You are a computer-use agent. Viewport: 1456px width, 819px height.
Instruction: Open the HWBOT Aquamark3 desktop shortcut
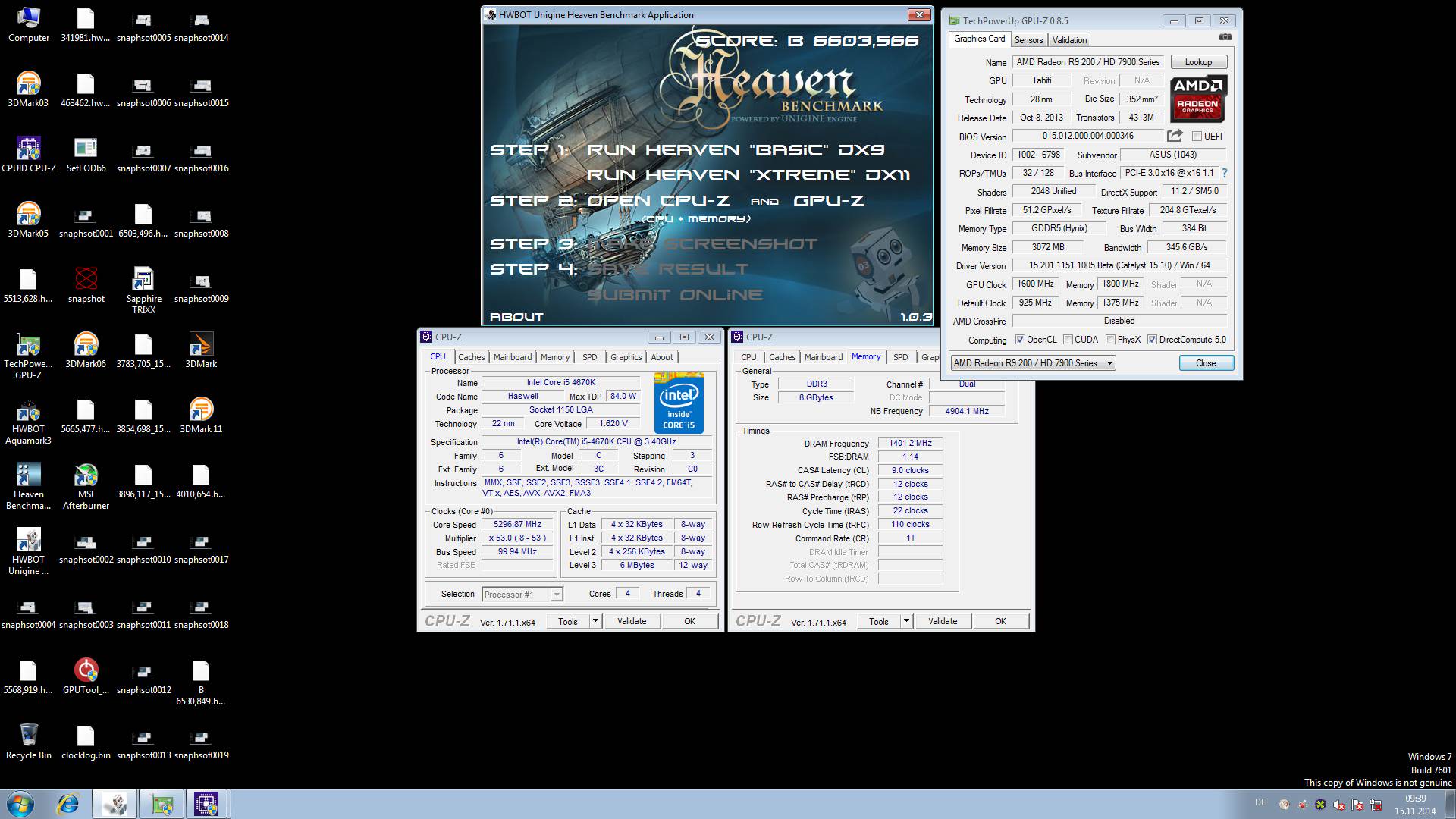point(29,421)
